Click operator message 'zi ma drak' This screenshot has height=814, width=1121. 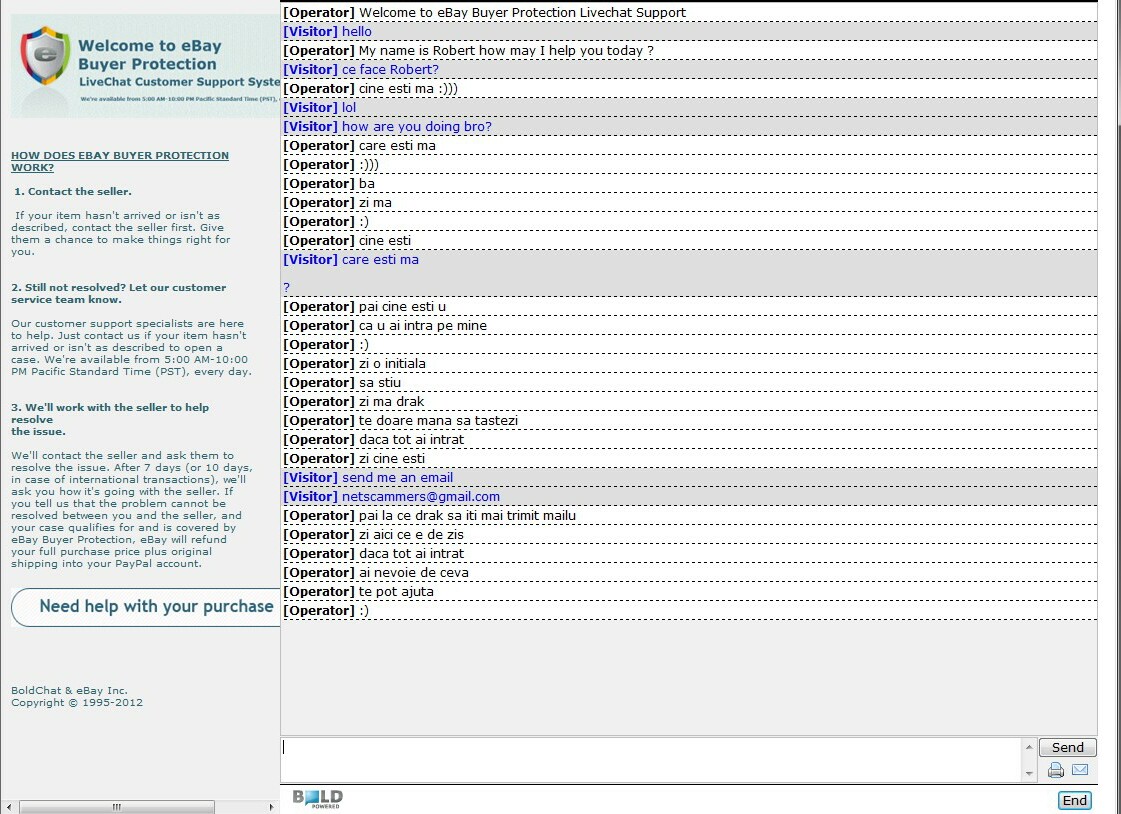pyautogui.click(x=391, y=402)
